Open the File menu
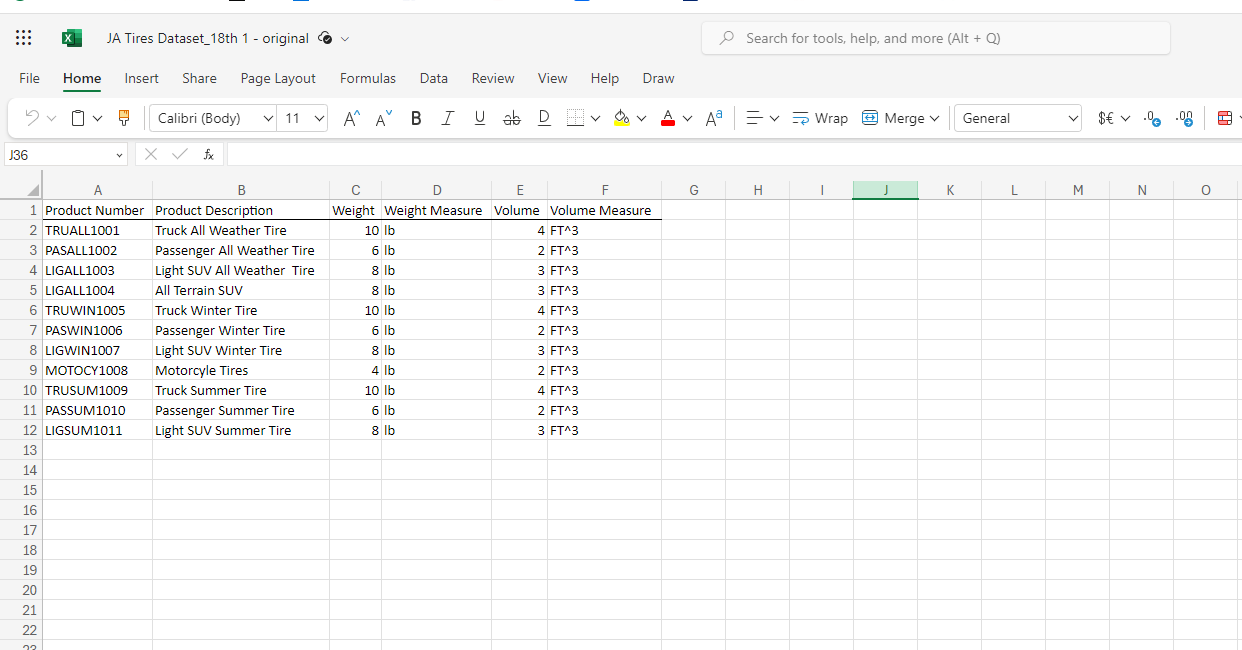 (30, 78)
